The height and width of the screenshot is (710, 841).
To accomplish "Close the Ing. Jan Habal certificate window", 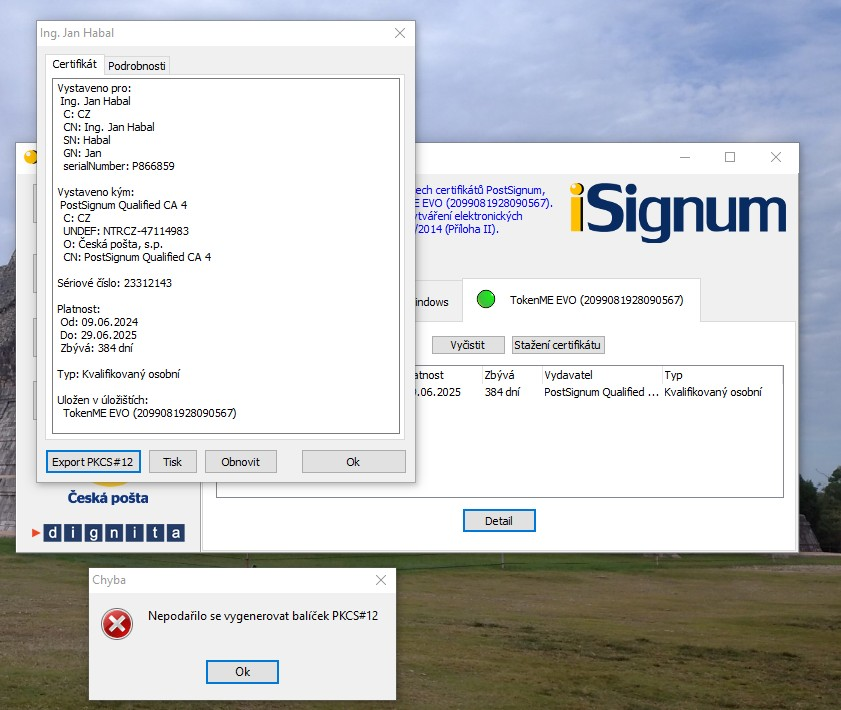I will (x=400, y=33).
